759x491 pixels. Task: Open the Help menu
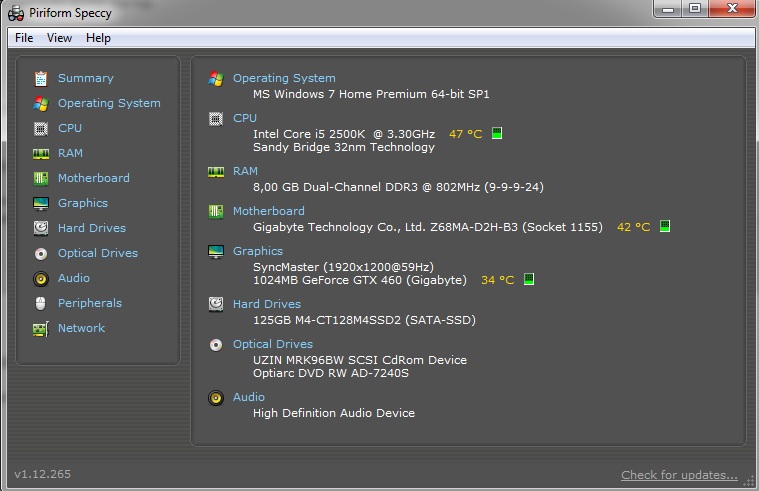pyautogui.click(x=98, y=38)
